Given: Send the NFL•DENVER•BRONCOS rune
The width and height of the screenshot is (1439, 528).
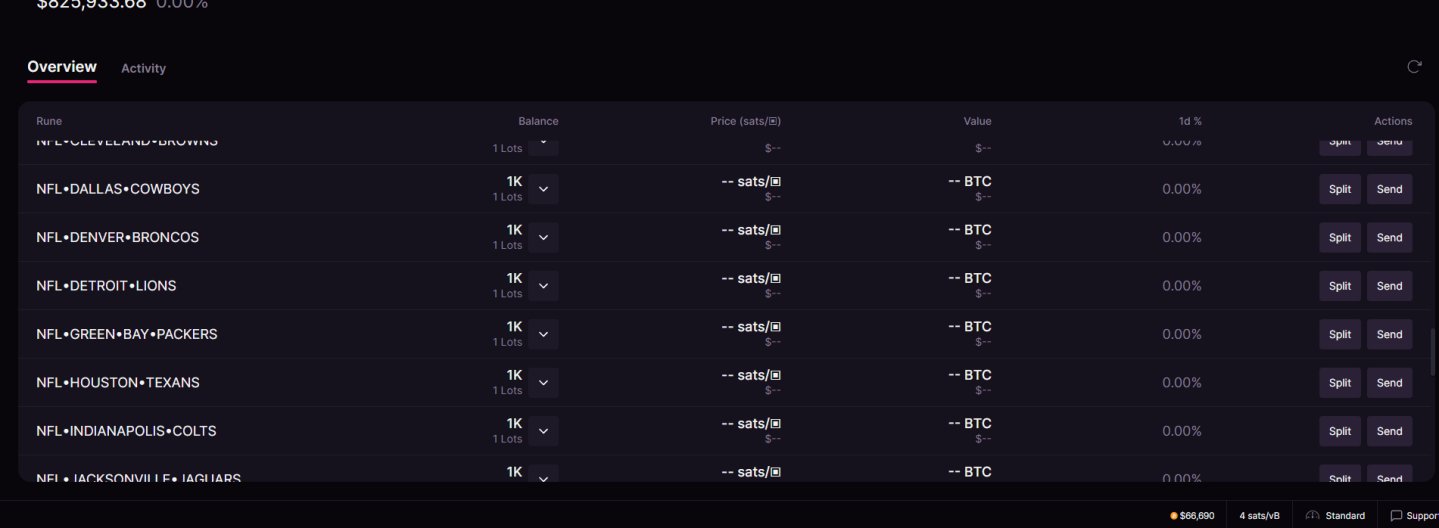Looking at the screenshot, I should (1389, 238).
